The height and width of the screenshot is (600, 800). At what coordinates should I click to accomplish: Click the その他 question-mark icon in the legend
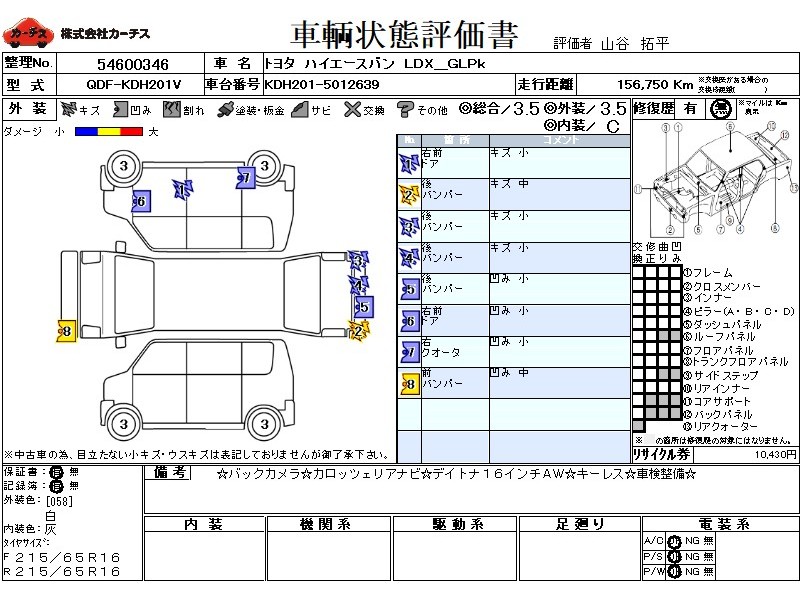pos(405,110)
